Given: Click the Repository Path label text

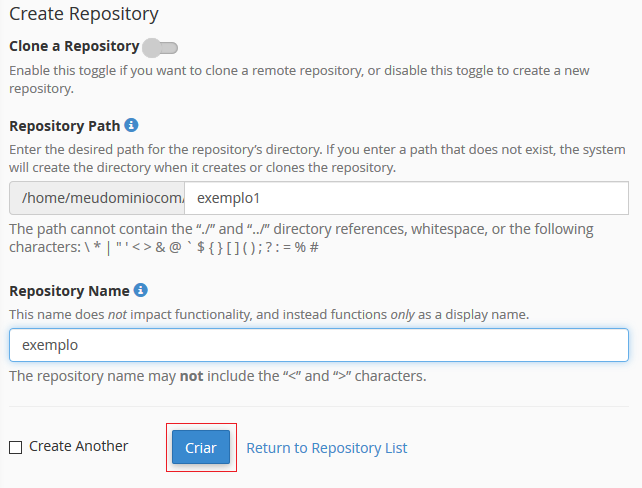Looking at the screenshot, I should pos(64,126).
